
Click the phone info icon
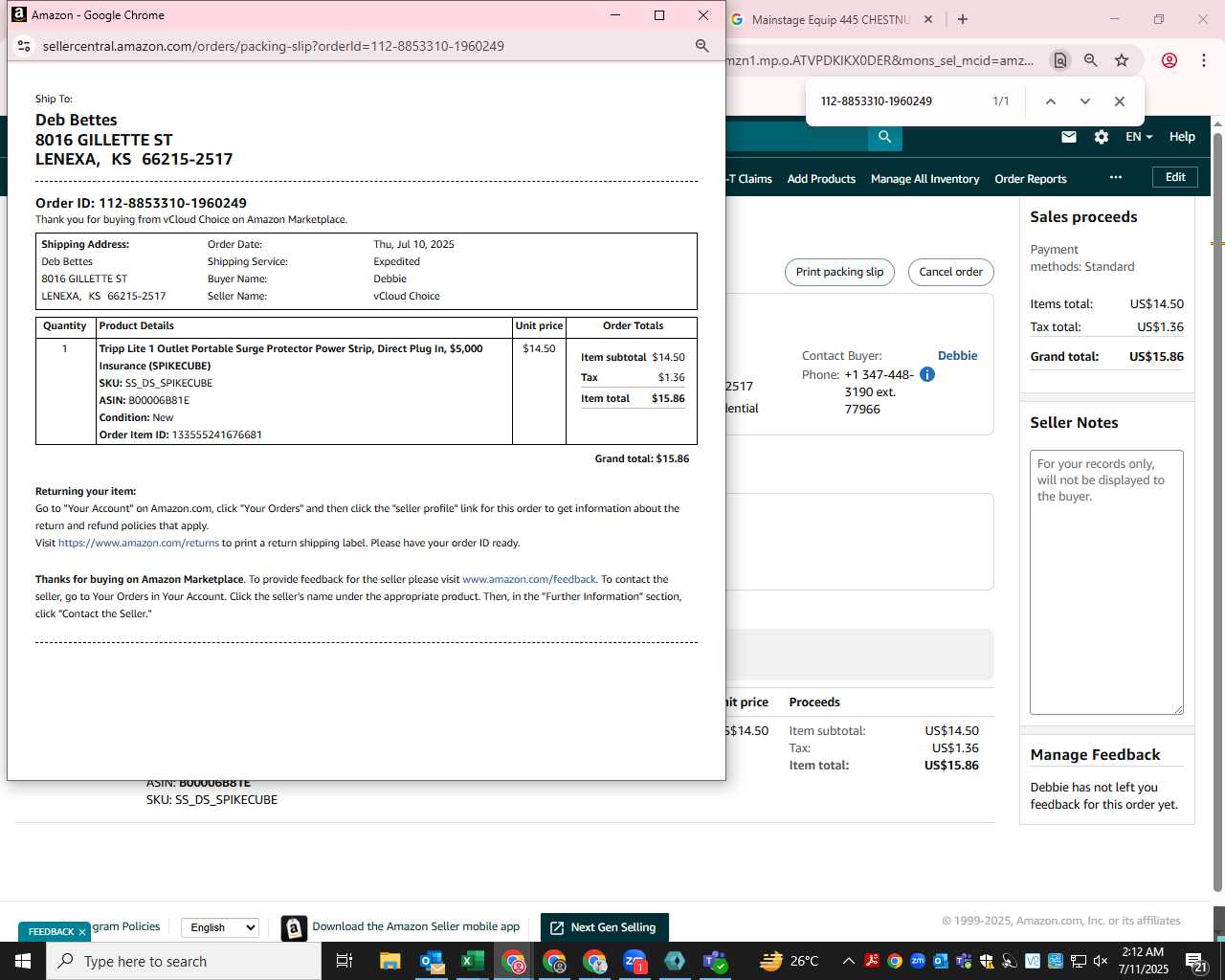(x=926, y=374)
